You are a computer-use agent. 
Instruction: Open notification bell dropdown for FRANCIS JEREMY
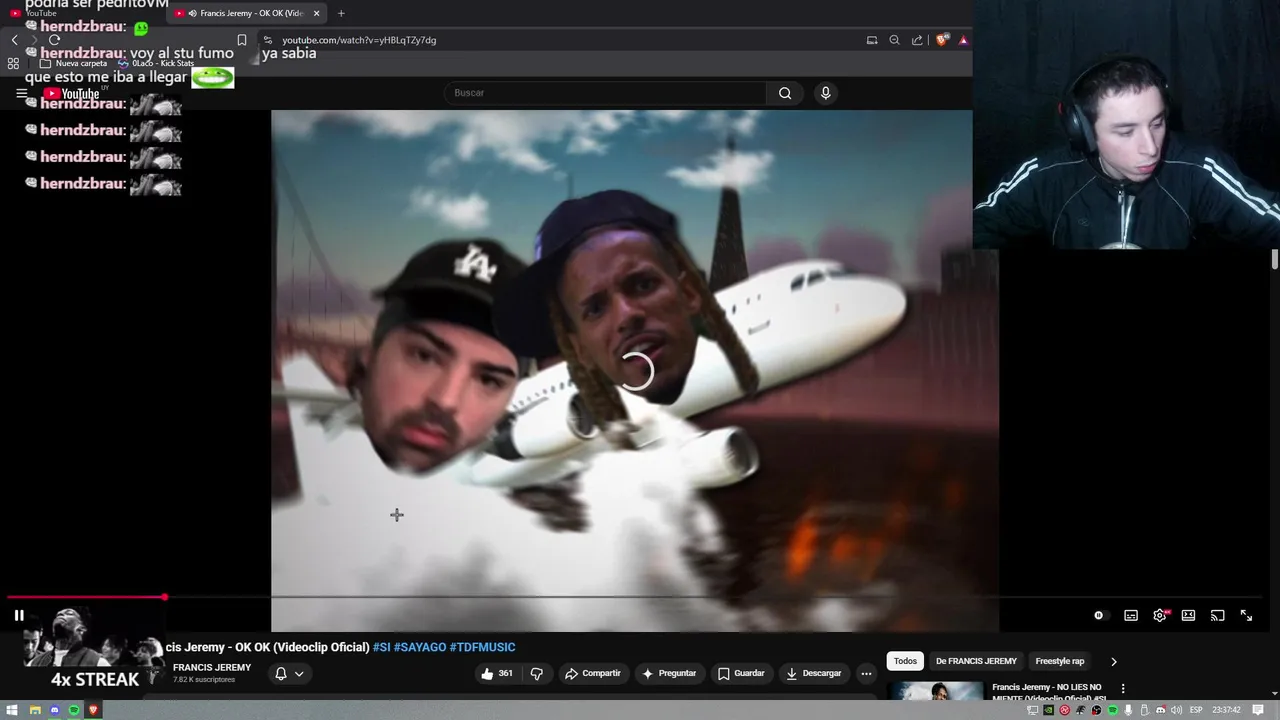tap(290, 674)
